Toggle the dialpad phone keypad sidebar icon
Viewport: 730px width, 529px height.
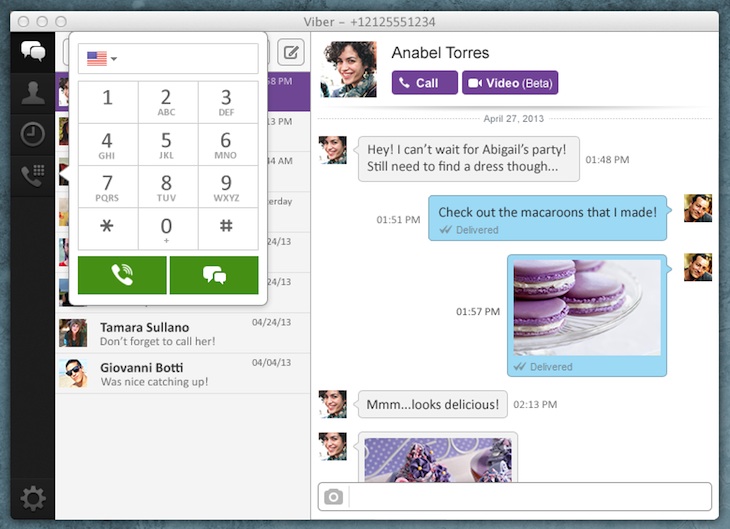pos(33,176)
